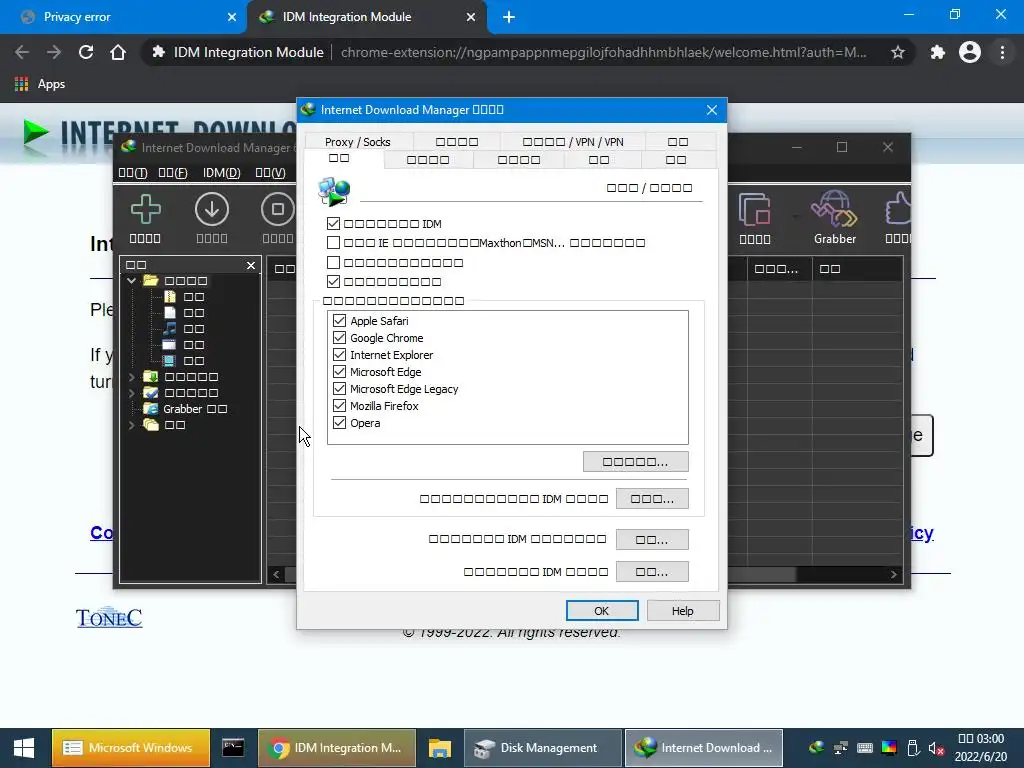This screenshot has height=768, width=1024.
Task: Select the zip archive category icon in IDM tree
Action: pos(170,296)
